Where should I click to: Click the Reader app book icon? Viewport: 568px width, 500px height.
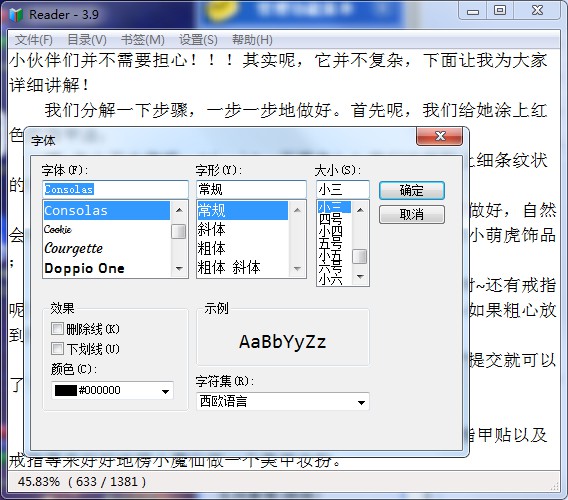click(16, 14)
